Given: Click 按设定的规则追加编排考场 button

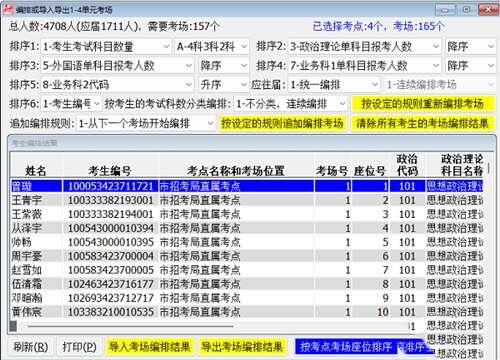Looking at the screenshot, I should (x=282, y=123).
